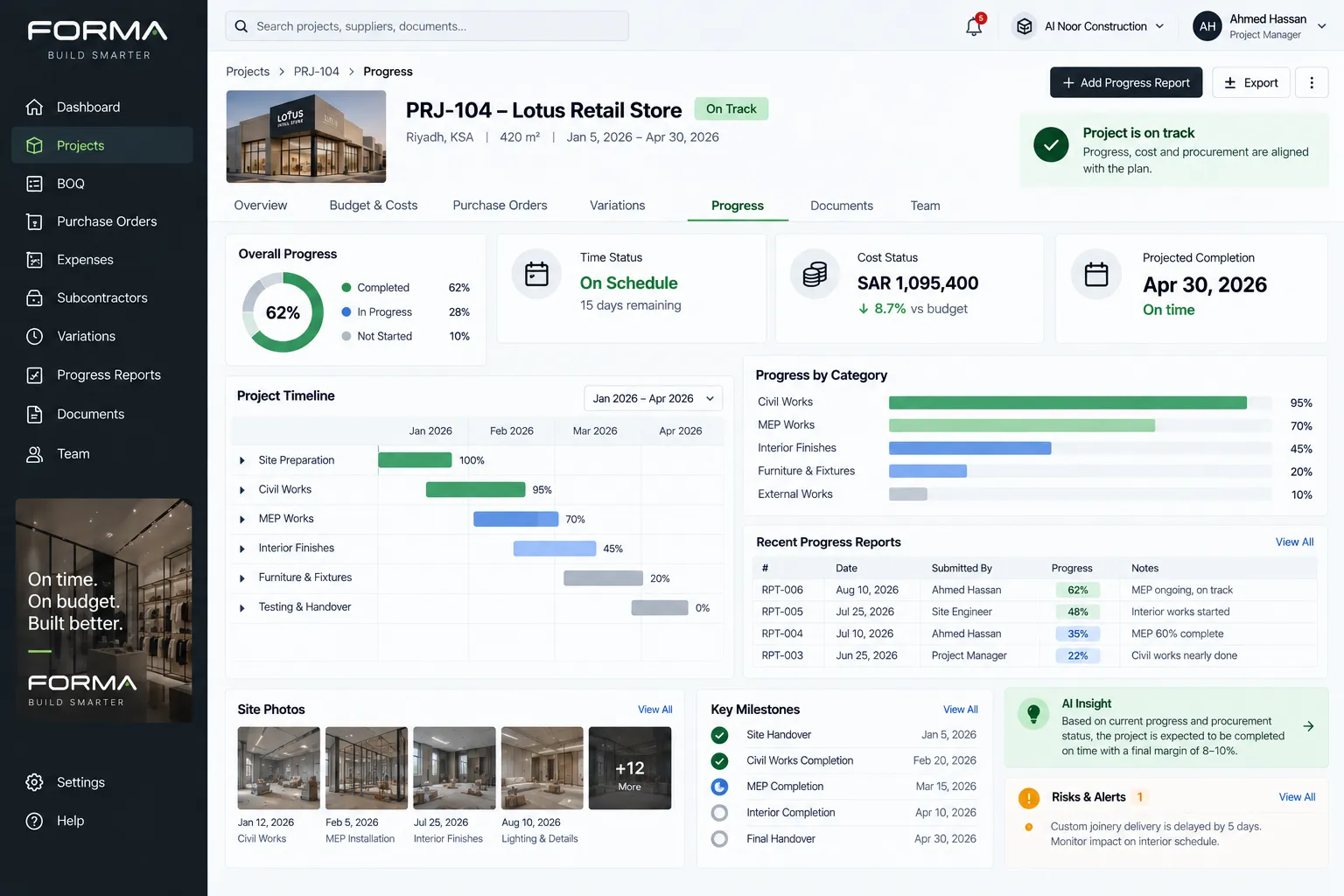1344x896 pixels.
Task: Open the Purchase Orders tab
Action: point(500,206)
